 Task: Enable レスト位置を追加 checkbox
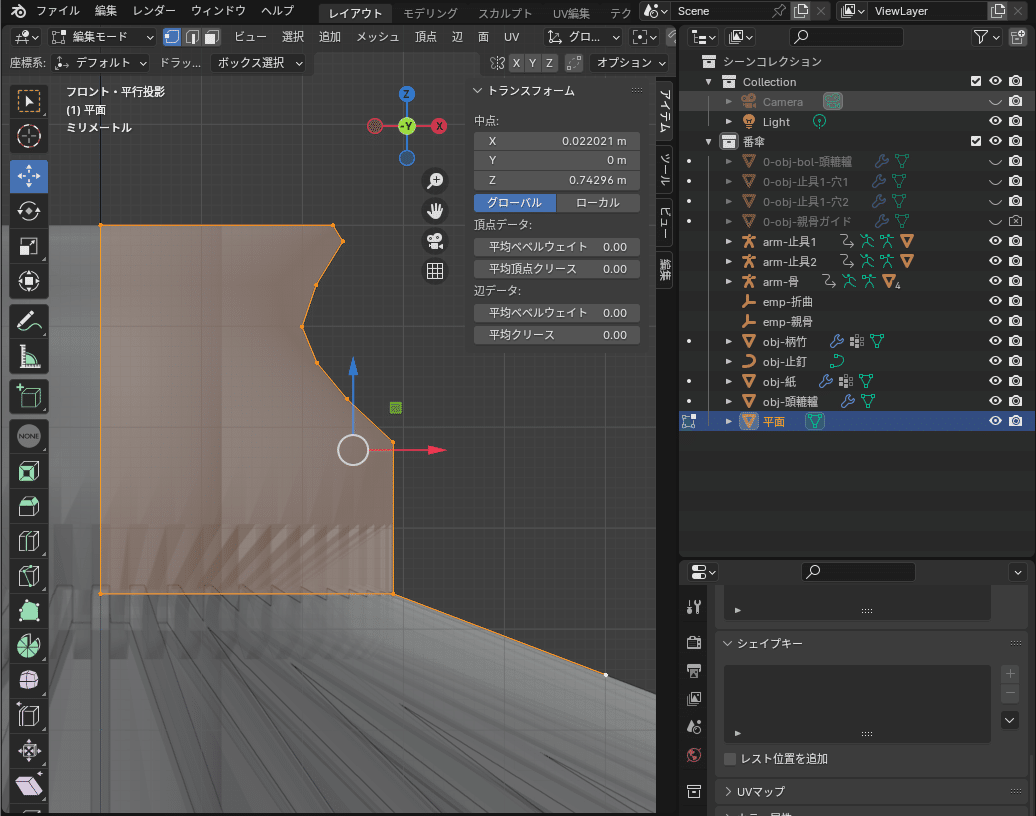coord(730,759)
